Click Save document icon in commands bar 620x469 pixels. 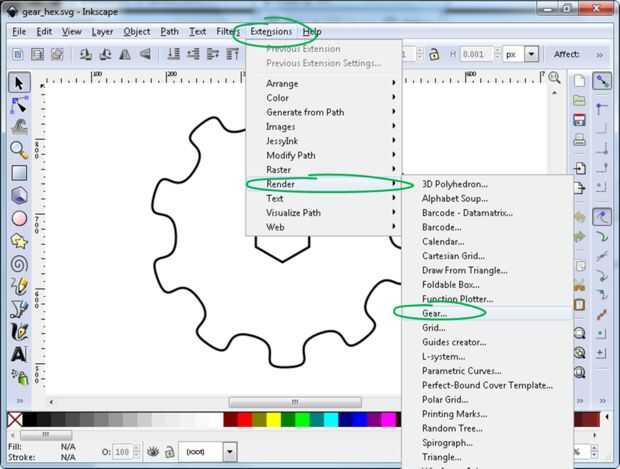click(579, 120)
